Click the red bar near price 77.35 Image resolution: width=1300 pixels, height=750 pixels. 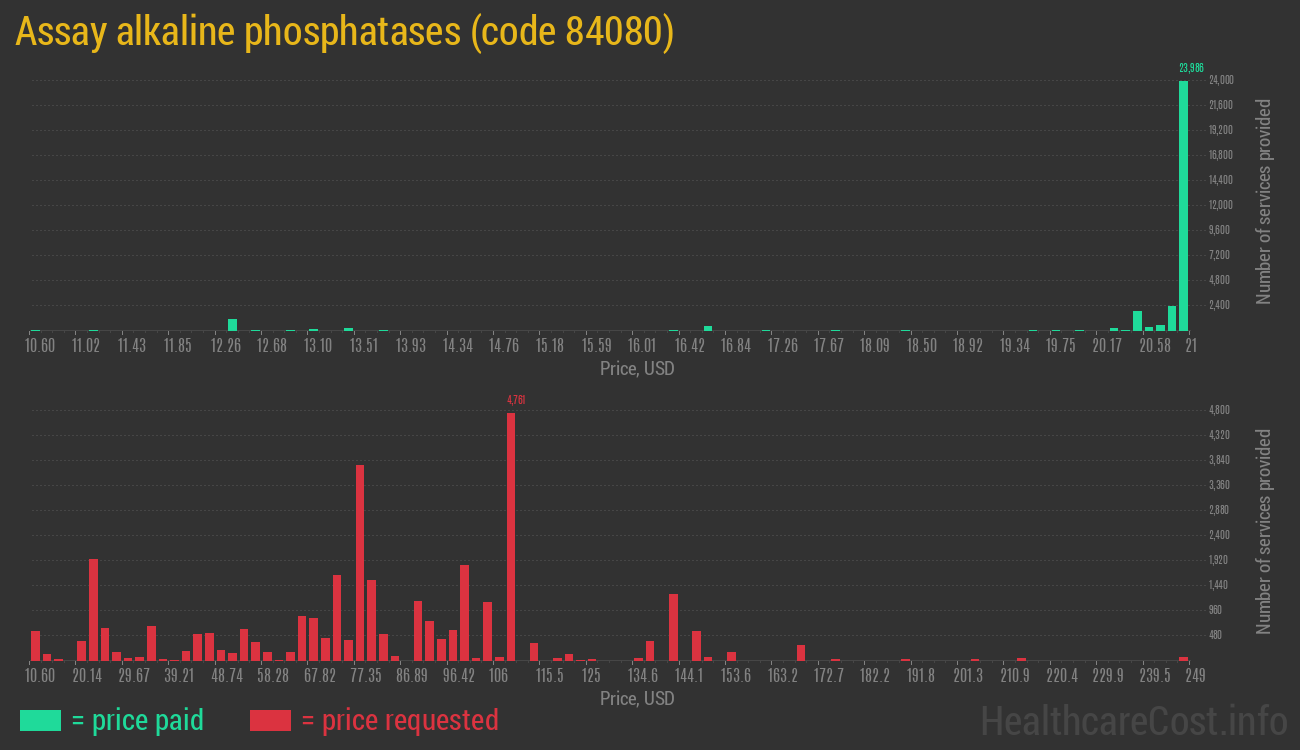pyautogui.click(x=359, y=560)
